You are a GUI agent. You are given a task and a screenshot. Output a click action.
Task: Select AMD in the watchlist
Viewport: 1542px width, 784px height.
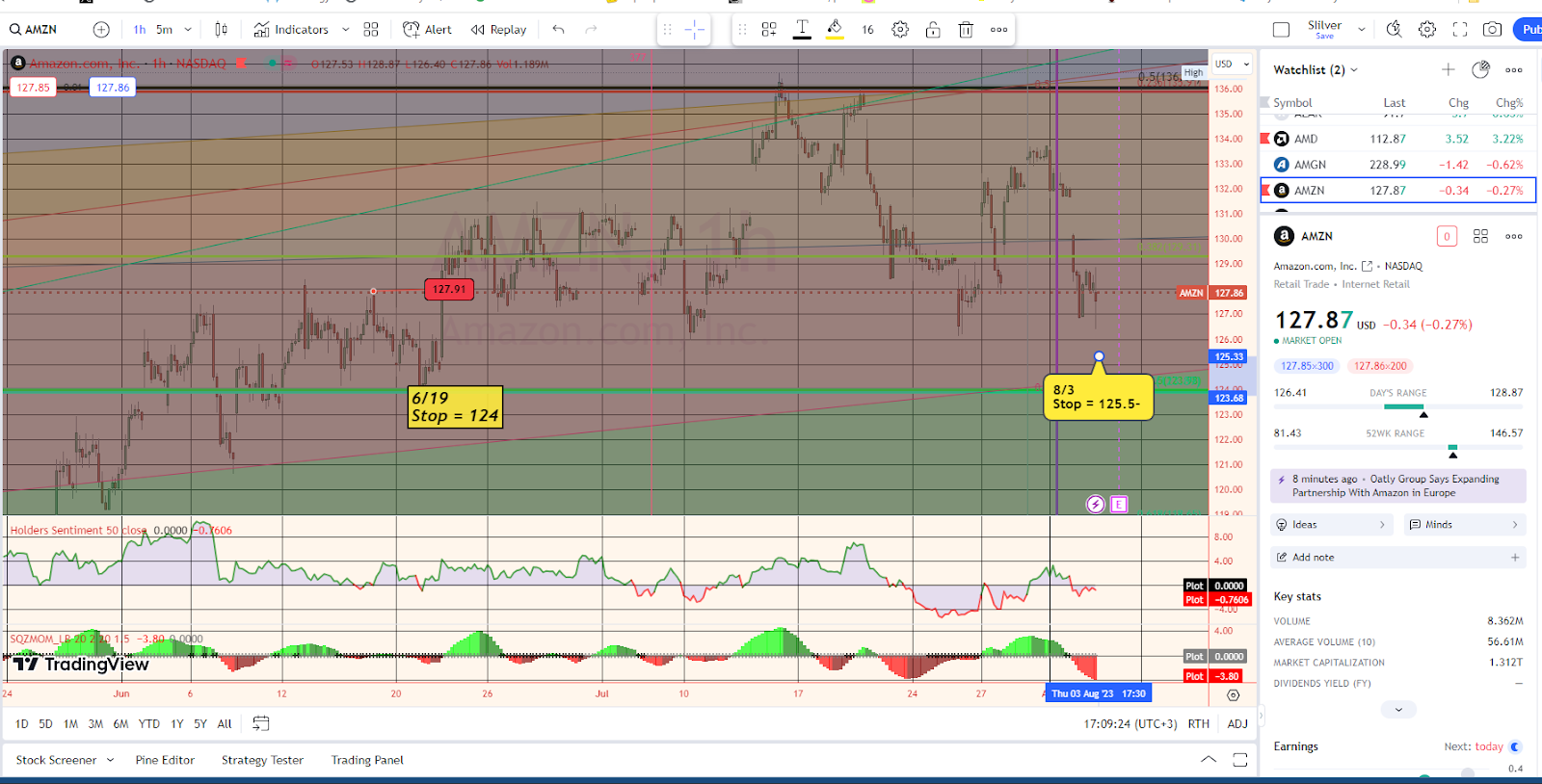[x=1398, y=139]
